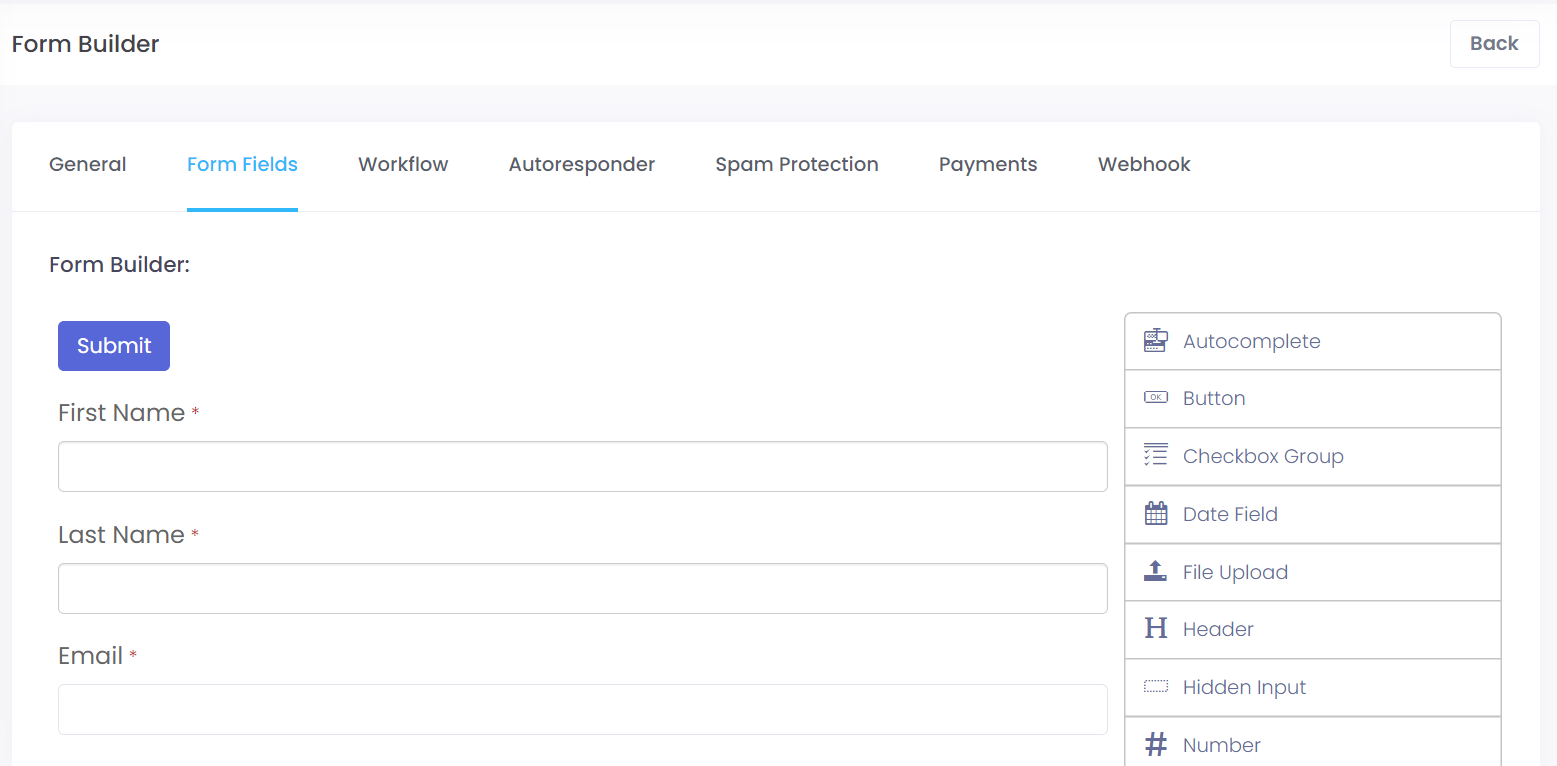The image size is (1557, 766).
Task: Click the Hidden Input dotted icon
Action: tap(1155, 687)
